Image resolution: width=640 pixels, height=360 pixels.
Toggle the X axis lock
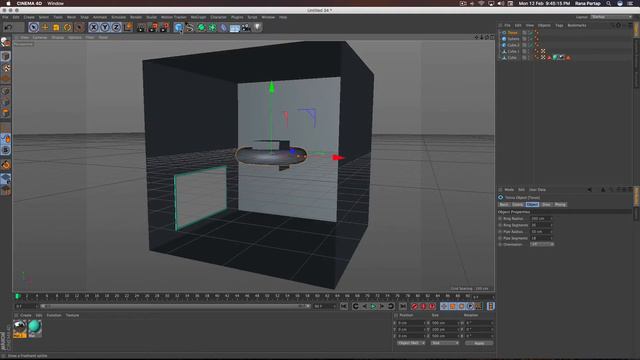[94, 27]
